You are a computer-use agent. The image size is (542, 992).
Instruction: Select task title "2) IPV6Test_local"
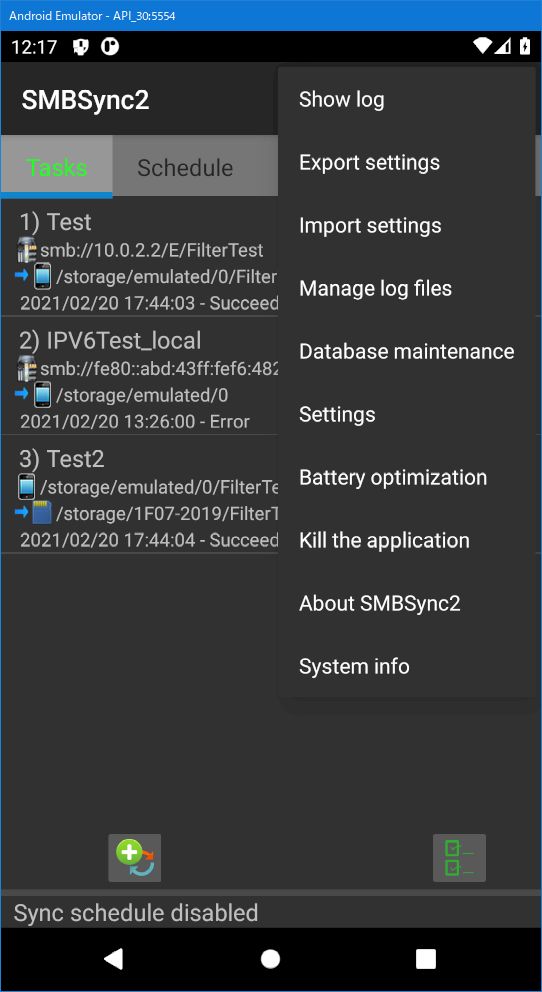coord(110,341)
